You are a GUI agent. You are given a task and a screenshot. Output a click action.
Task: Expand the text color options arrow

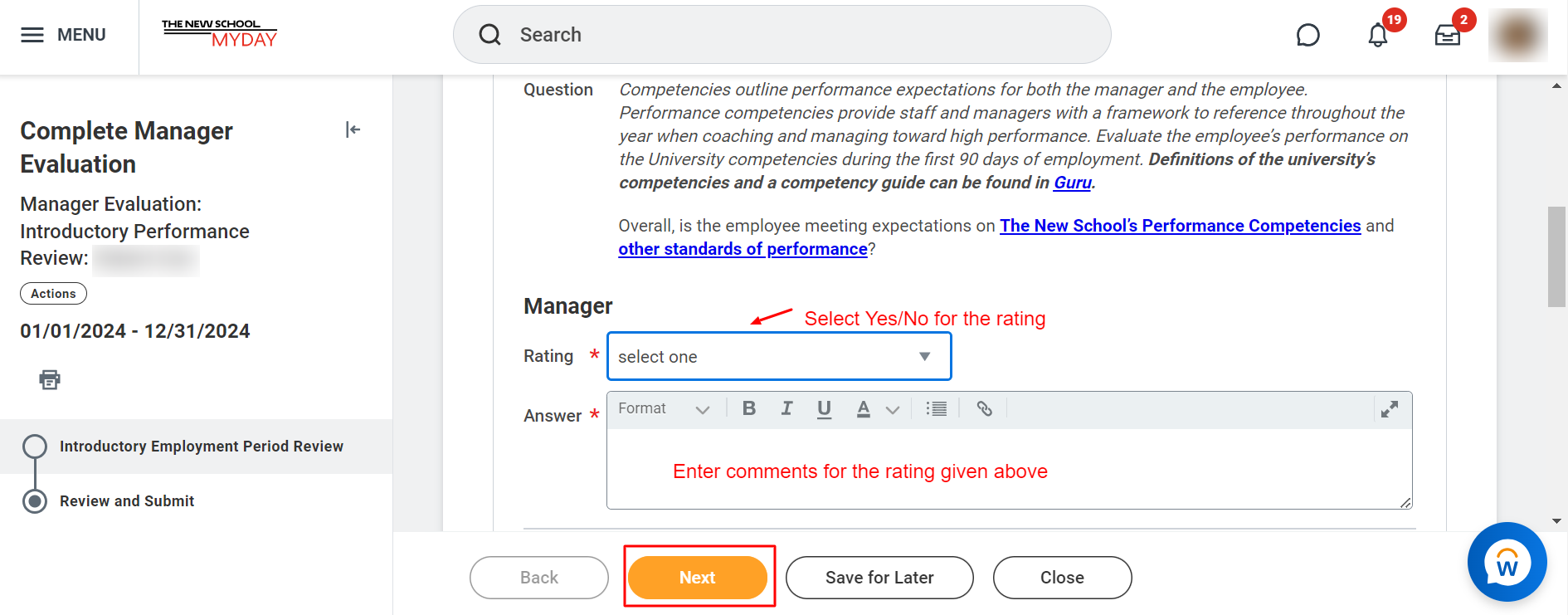click(893, 409)
